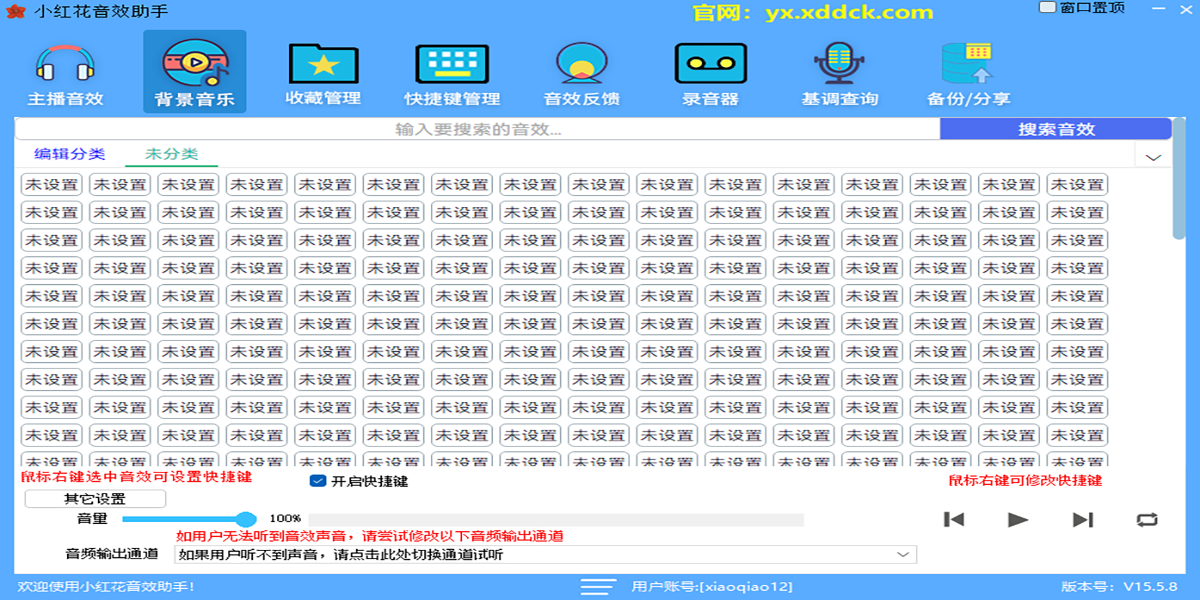1200x600 pixels.
Task: Click the vertical scrollbar of the sound grid
Action: (1179, 180)
